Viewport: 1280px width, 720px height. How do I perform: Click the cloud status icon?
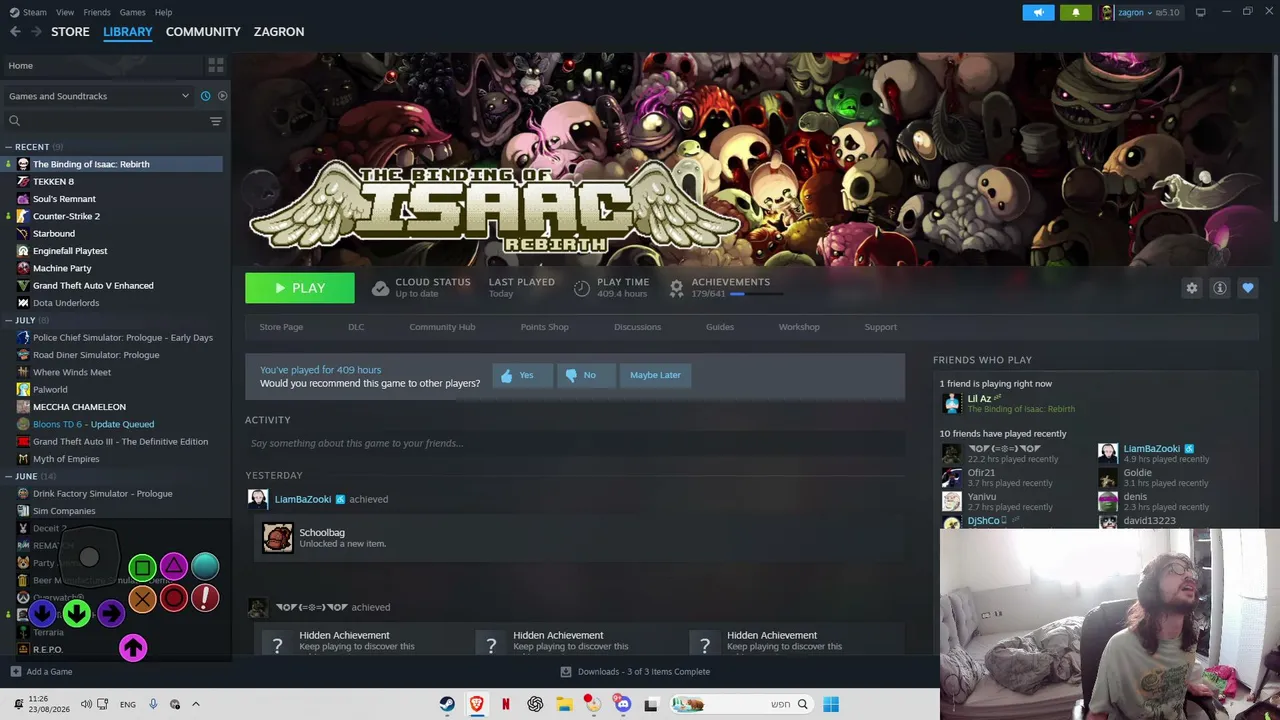pyautogui.click(x=380, y=288)
